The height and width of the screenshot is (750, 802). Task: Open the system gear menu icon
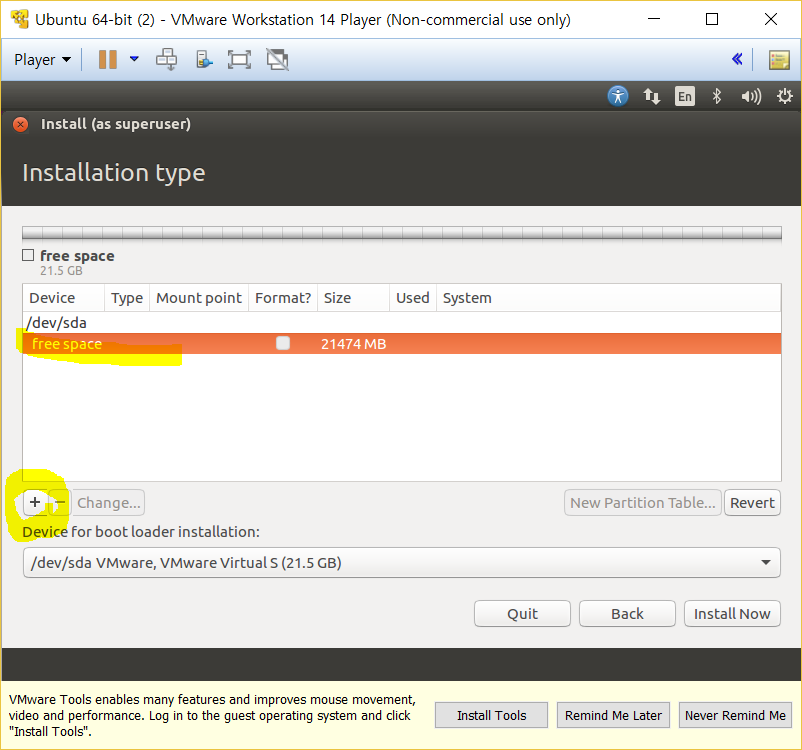click(x=785, y=96)
